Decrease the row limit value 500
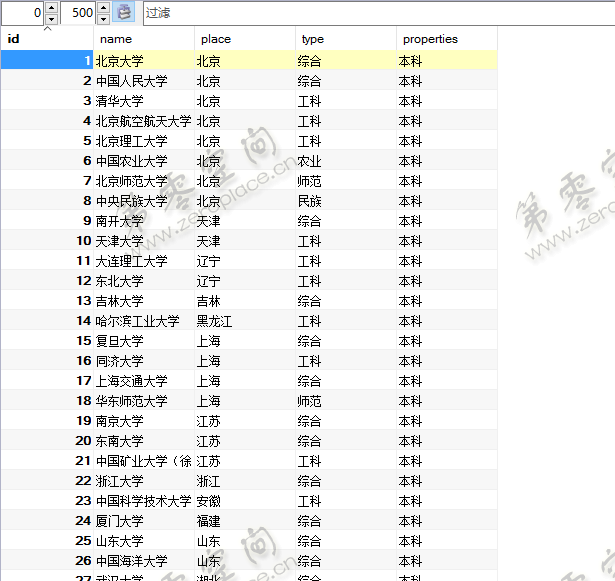 [104, 18]
